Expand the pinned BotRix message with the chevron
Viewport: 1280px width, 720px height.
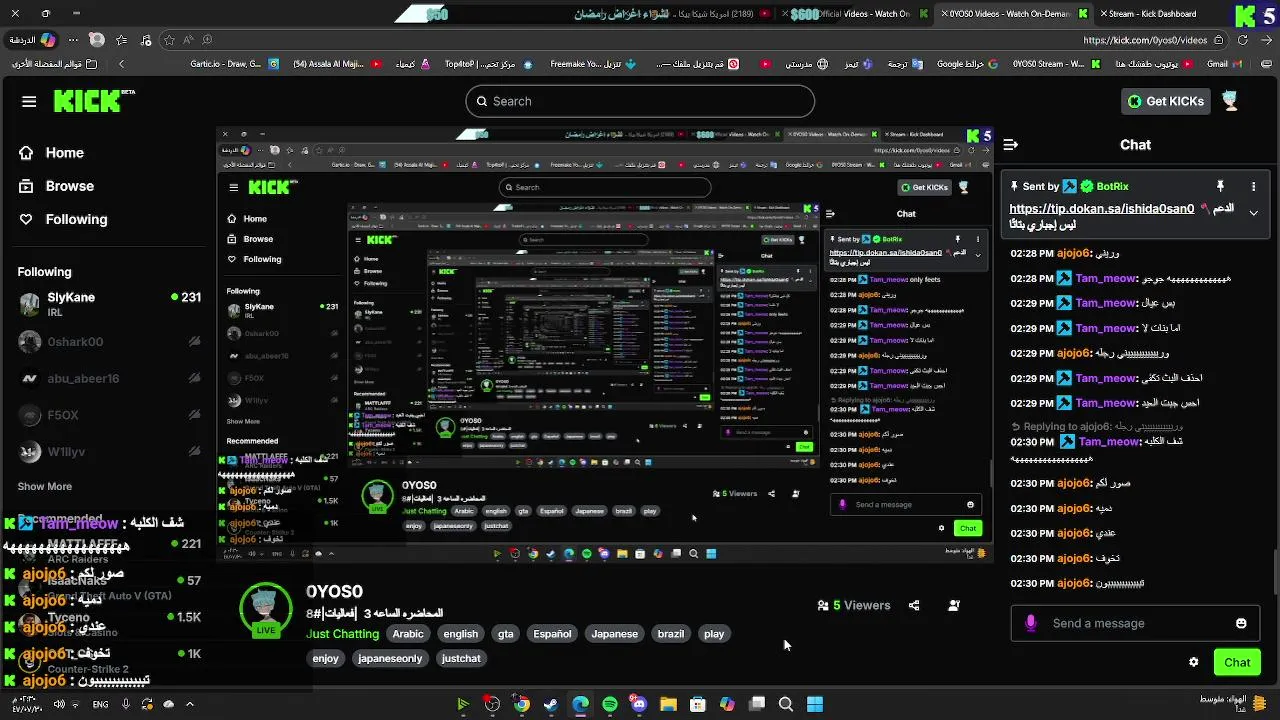tap(1253, 213)
